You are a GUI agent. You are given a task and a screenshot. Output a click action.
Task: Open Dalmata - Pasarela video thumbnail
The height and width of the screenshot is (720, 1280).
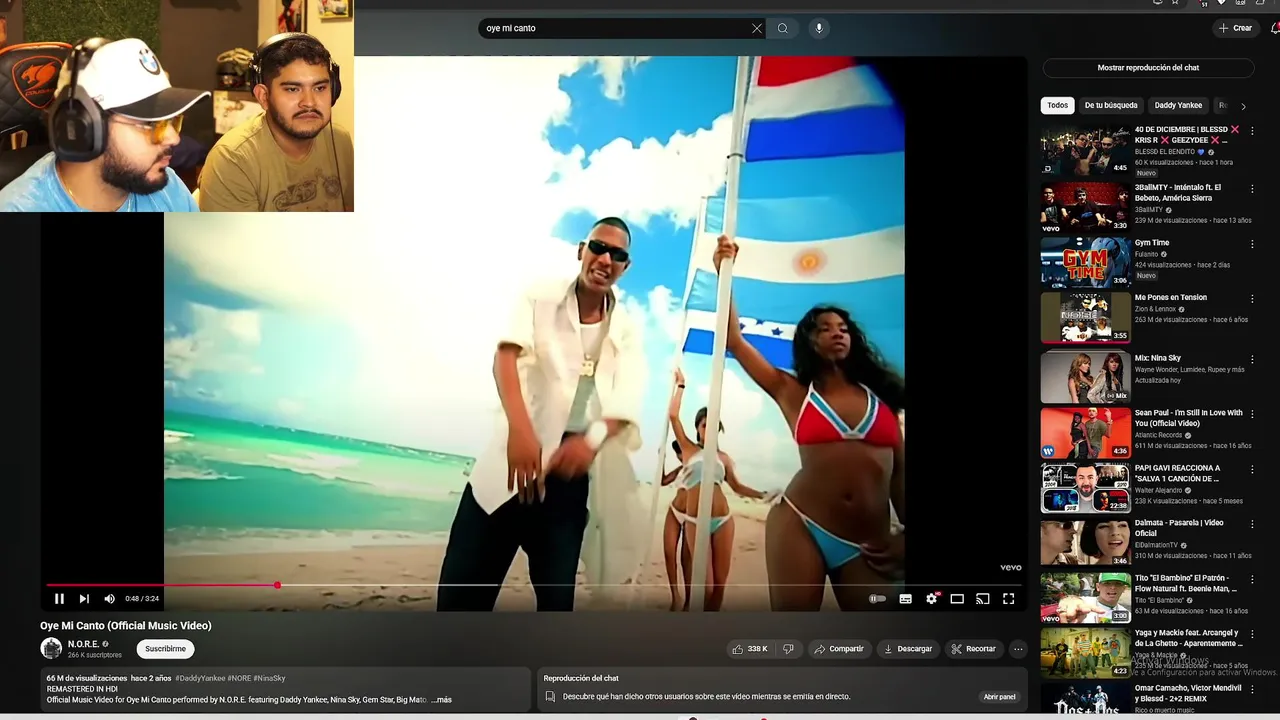tap(1085, 542)
